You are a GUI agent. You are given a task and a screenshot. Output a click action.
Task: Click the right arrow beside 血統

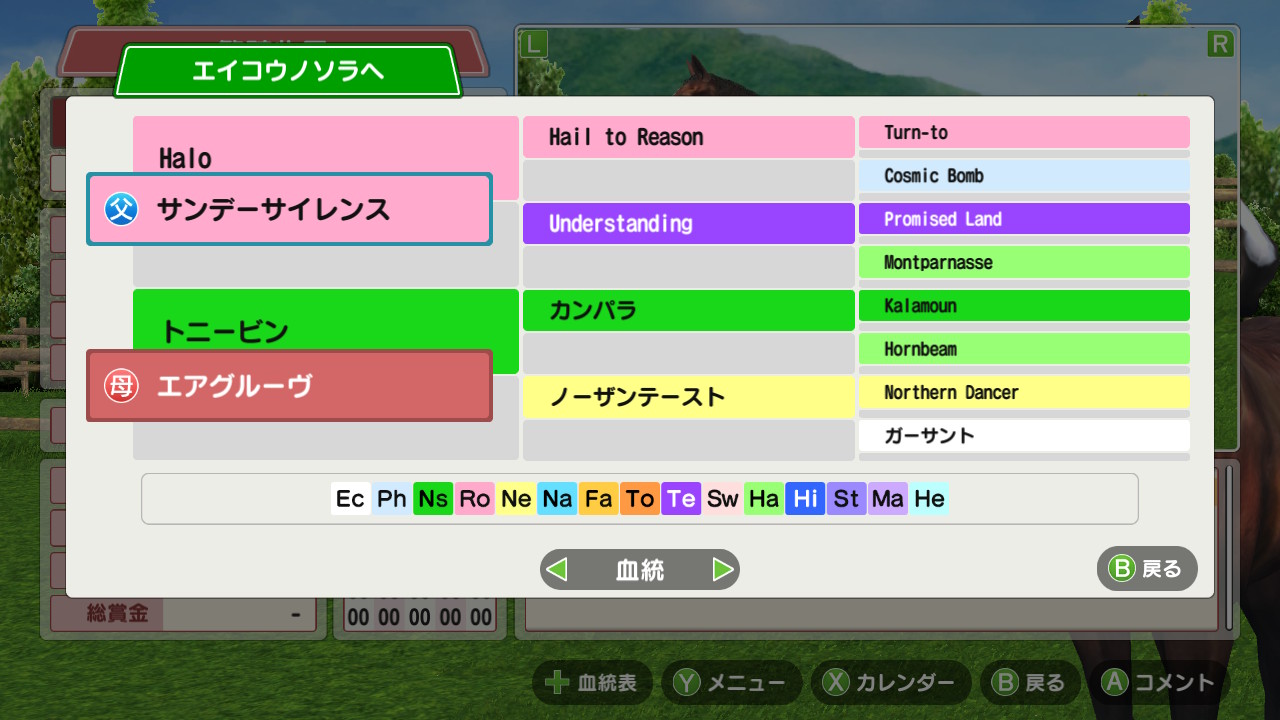coord(723,570)
